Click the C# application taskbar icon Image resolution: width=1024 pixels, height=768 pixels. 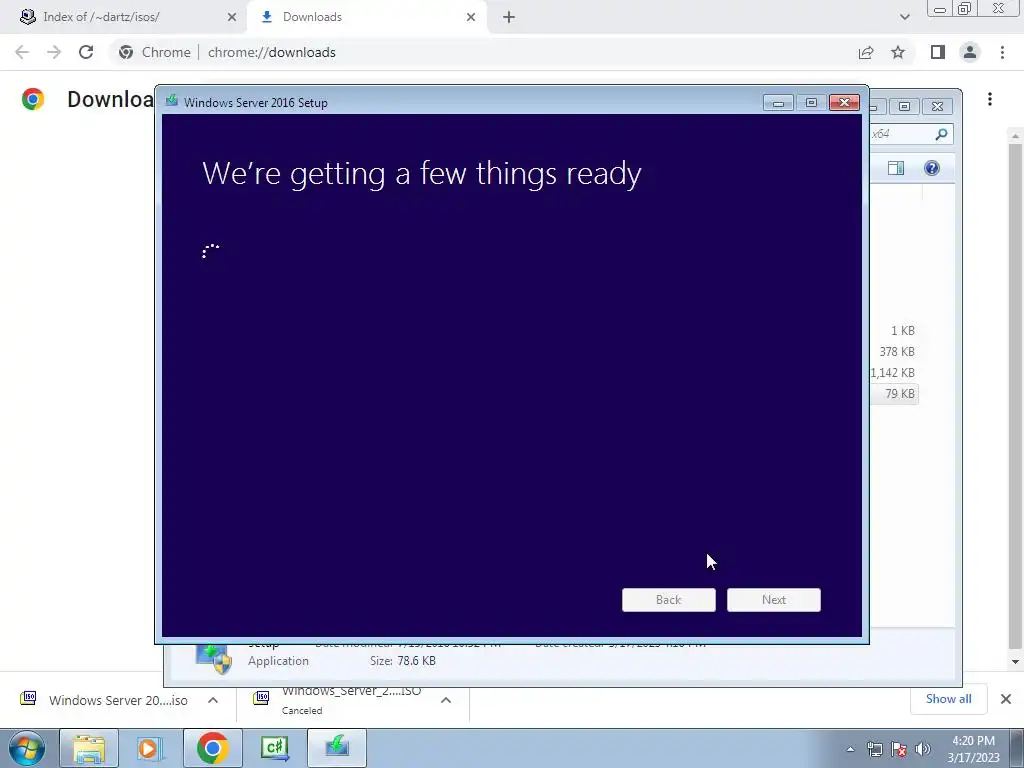(x=274, y=748)
